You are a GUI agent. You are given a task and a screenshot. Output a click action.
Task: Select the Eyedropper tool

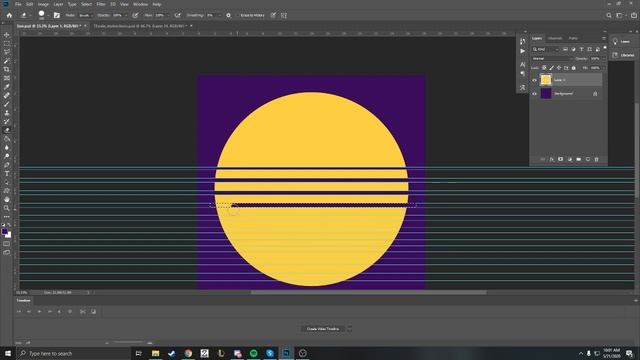(7, 87)
